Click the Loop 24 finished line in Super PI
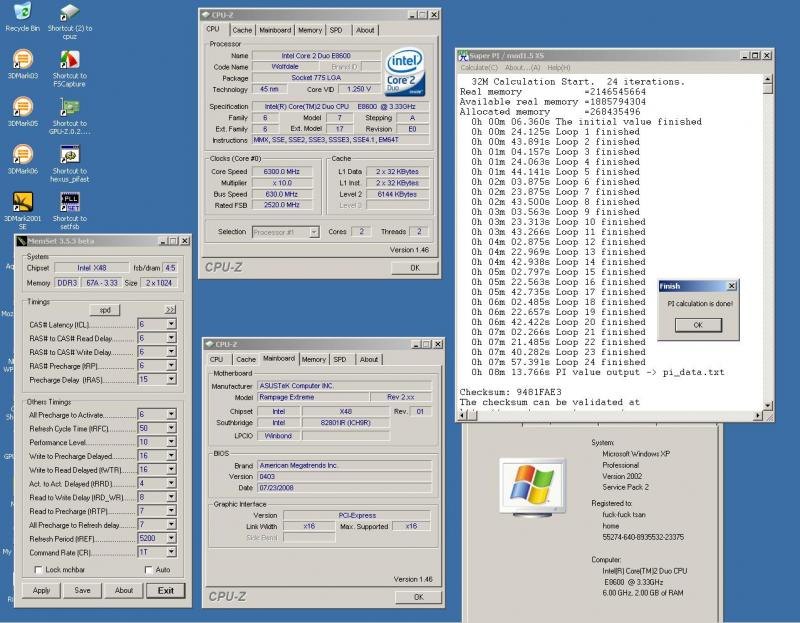 (558, 362)
